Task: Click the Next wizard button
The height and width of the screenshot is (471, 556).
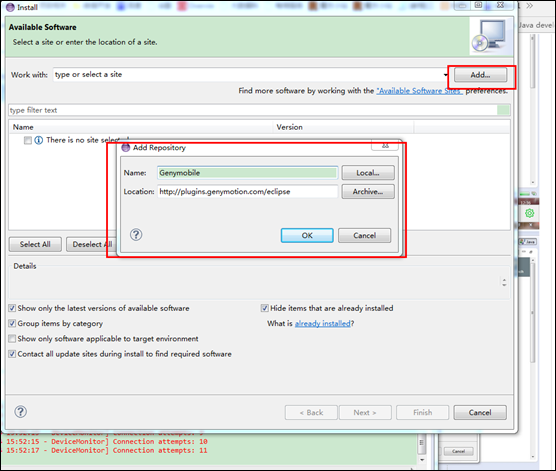Action: coord(365,412)
